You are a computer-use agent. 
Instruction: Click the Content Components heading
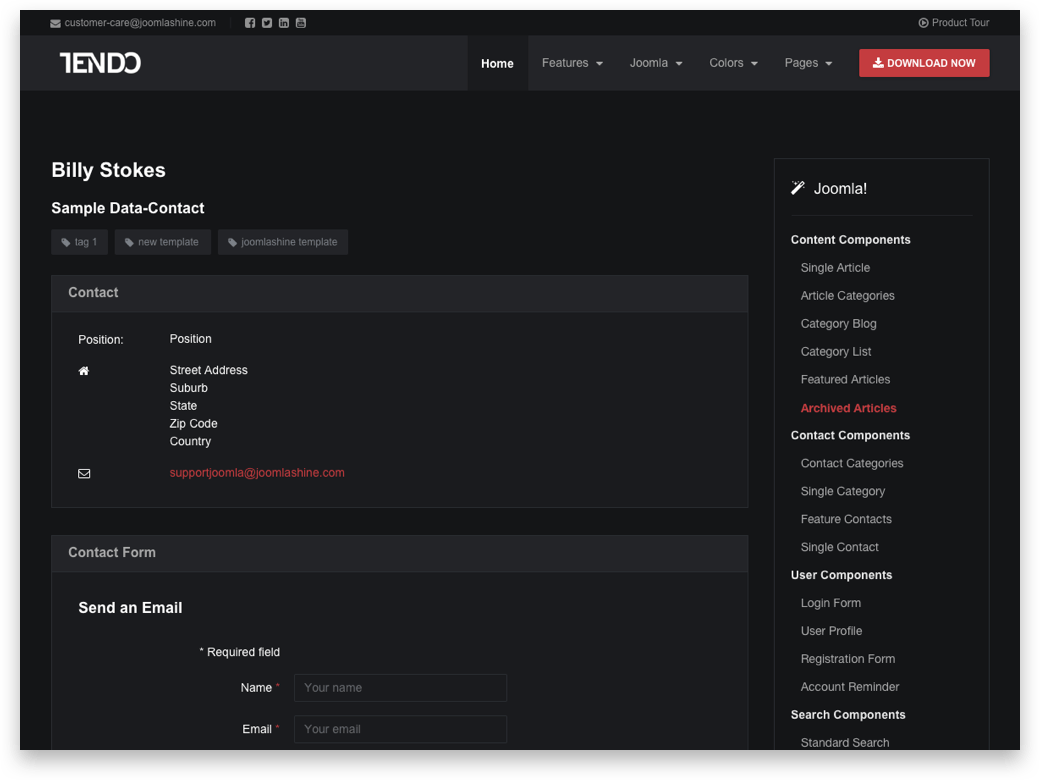(850, 240)
